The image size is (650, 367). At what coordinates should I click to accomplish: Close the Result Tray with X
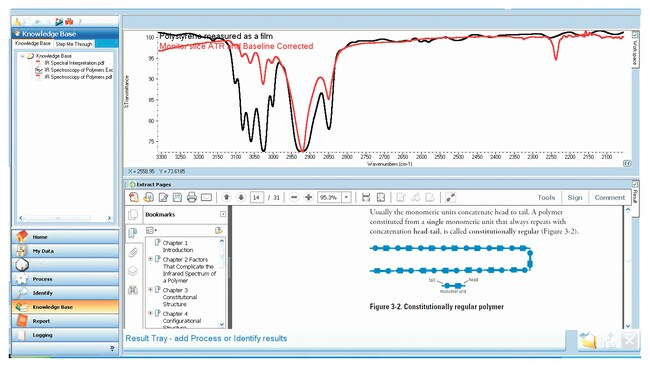[629, 340]
